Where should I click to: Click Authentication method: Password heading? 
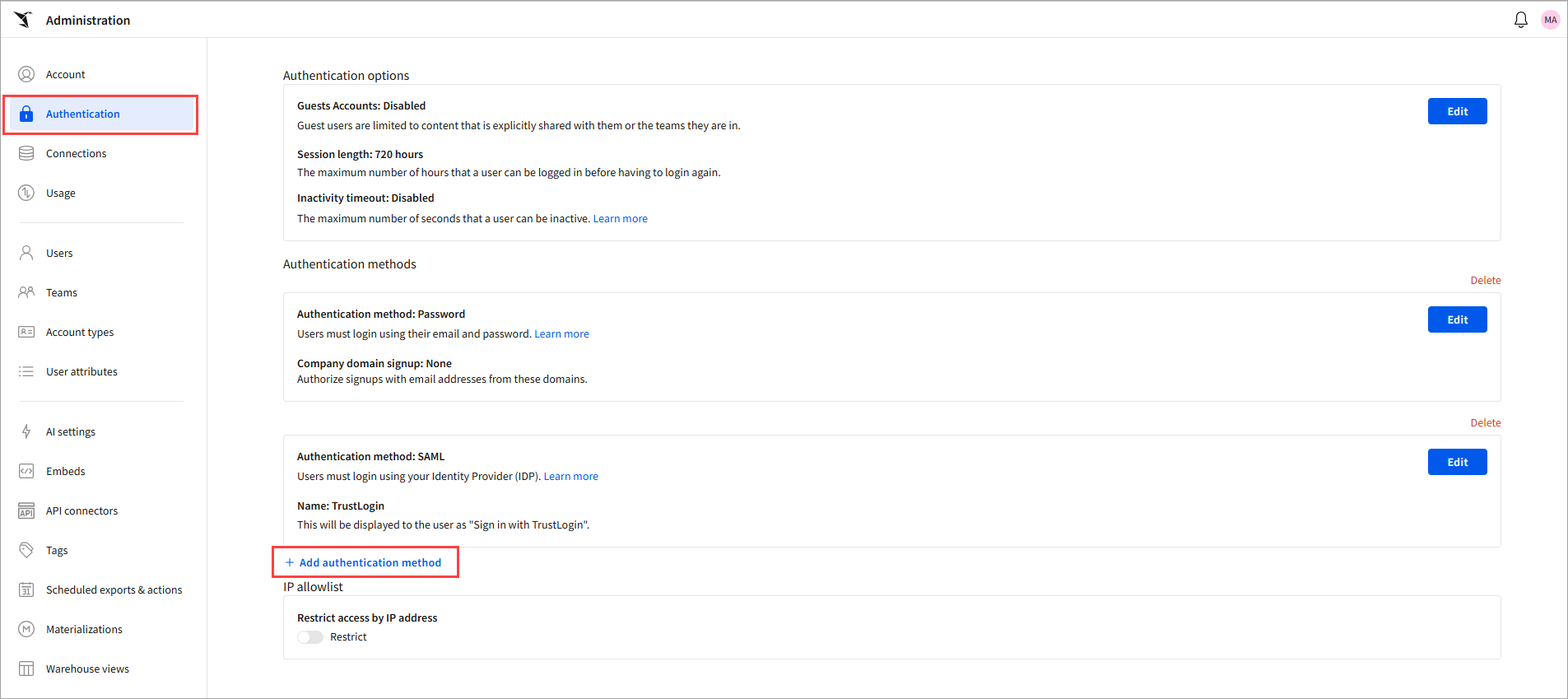381,314
